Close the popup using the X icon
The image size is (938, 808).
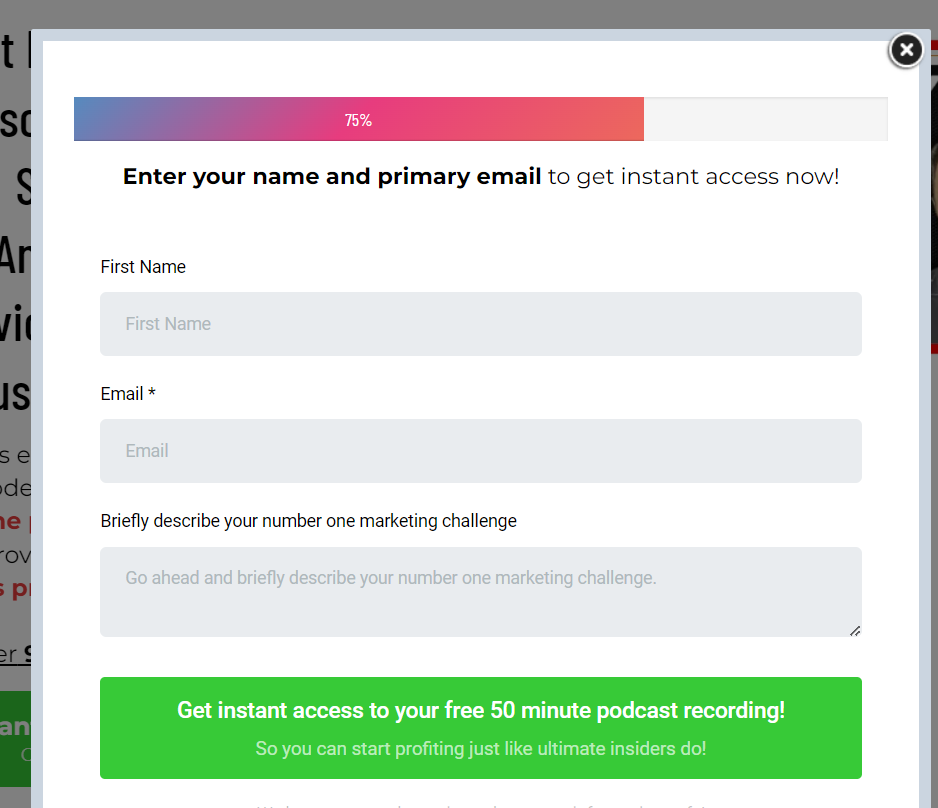[x=905, y=50]
